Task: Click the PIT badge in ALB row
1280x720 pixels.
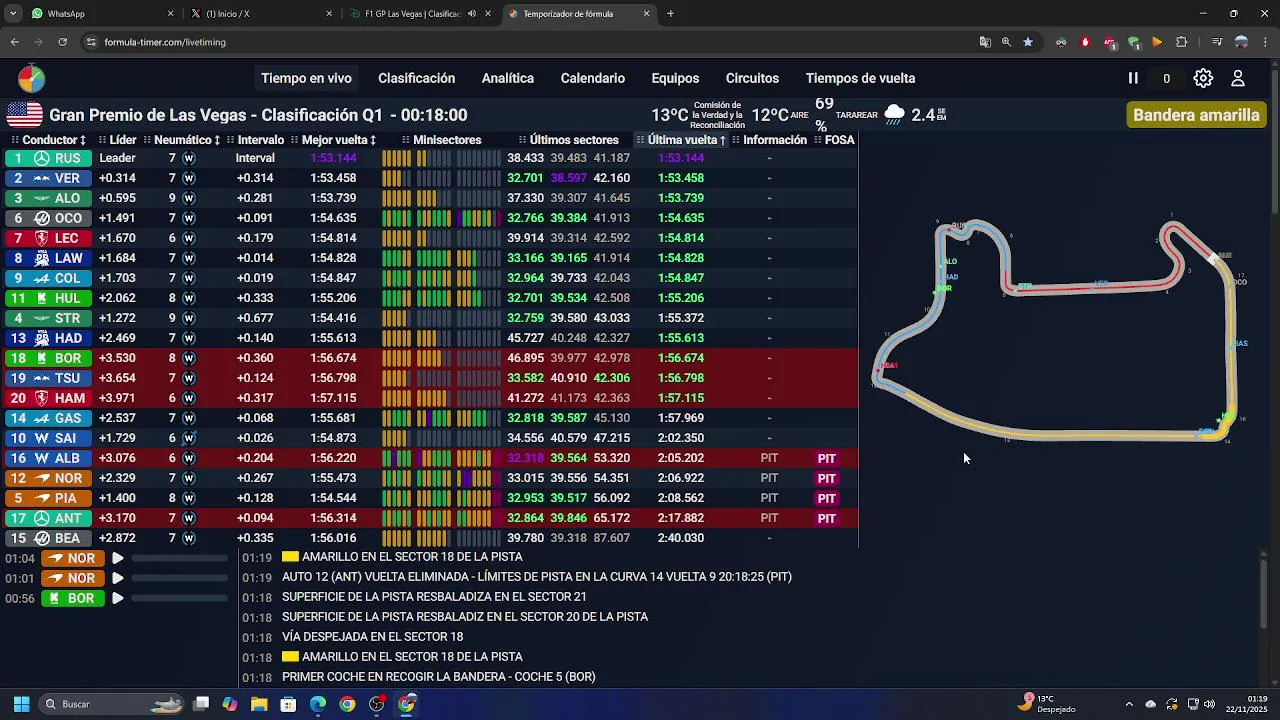Action: pyautogui.click(x=826, y=458)
